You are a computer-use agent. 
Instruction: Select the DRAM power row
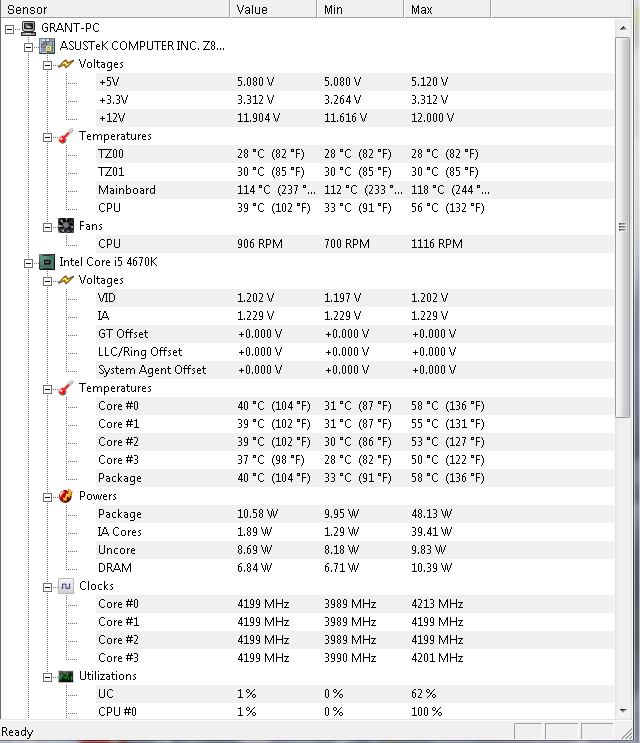tap(355, 568)
